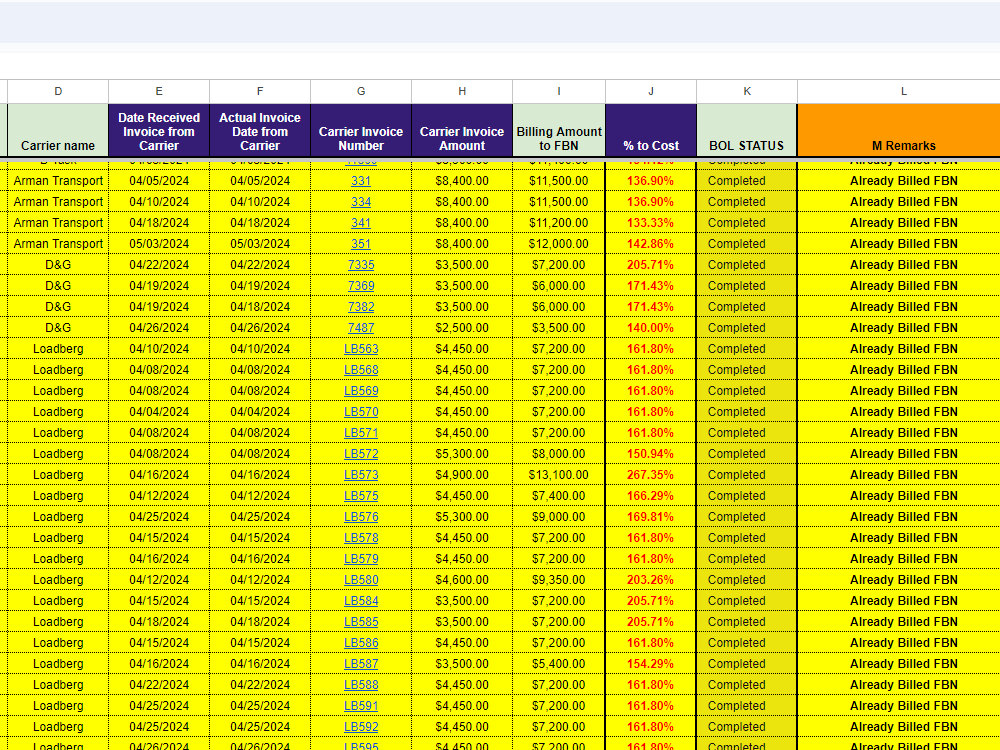Image resolution: width=1000 pixels, height=750 pixels.
Task: Open Loadberg invoice link LB586
Action: tap(361, 643)
